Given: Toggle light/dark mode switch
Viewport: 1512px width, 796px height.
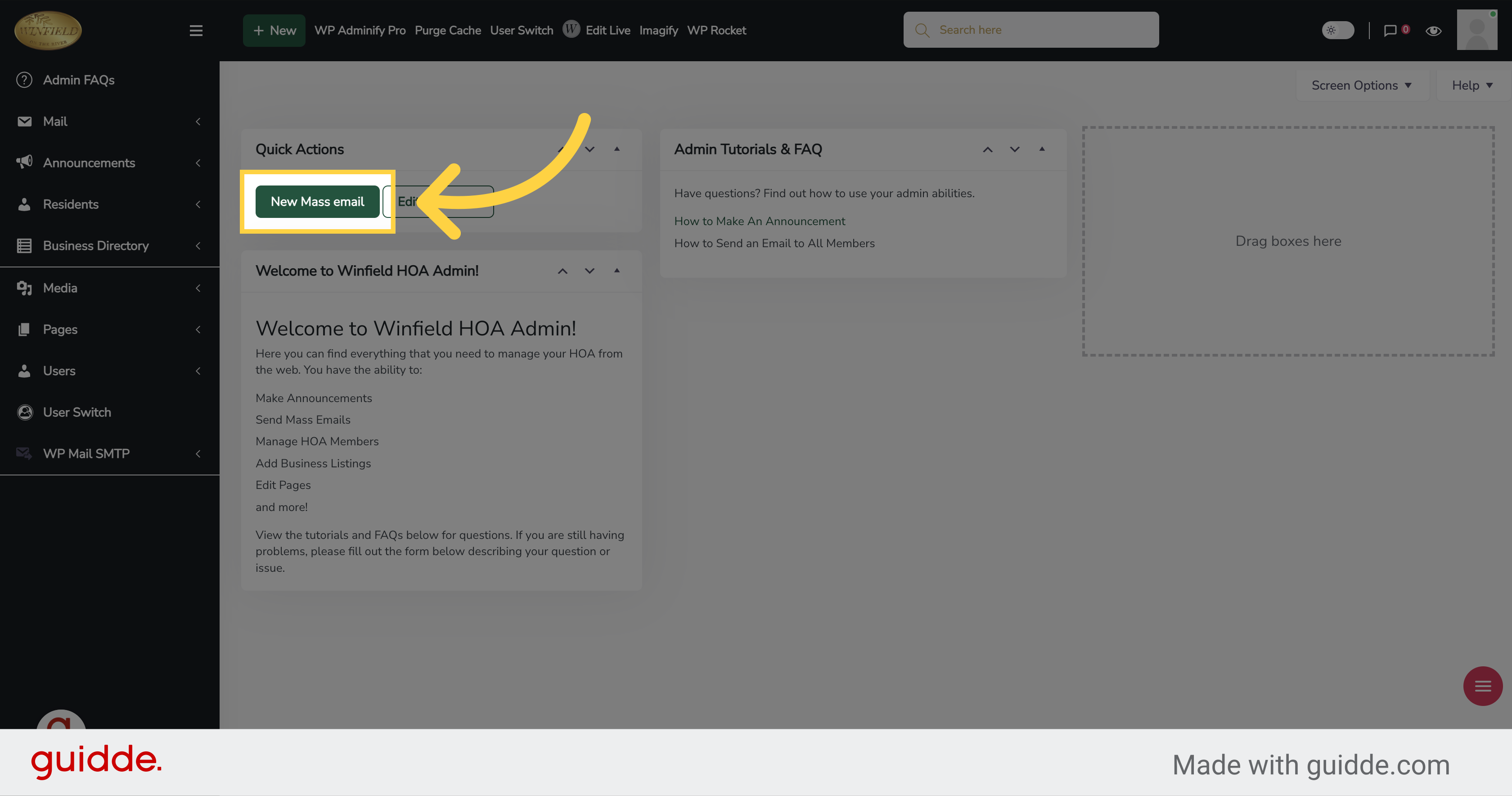Looking at the screenshot, I should tap(1338, 30).
